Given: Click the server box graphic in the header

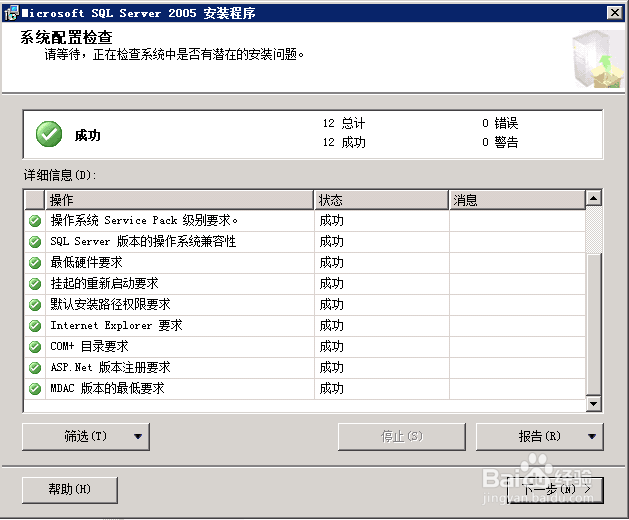Looking at the screenshot, I should tap(598, 59).
